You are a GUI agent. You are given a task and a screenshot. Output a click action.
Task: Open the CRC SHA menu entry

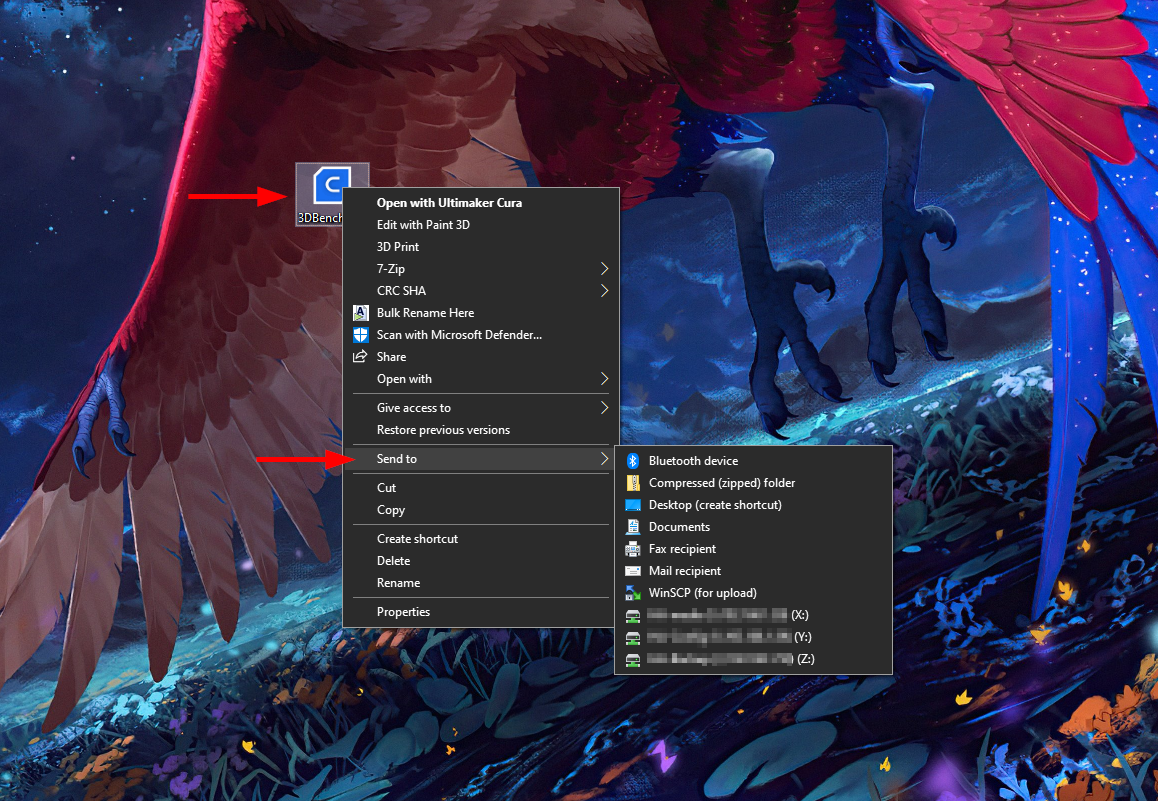pos(481,291)
